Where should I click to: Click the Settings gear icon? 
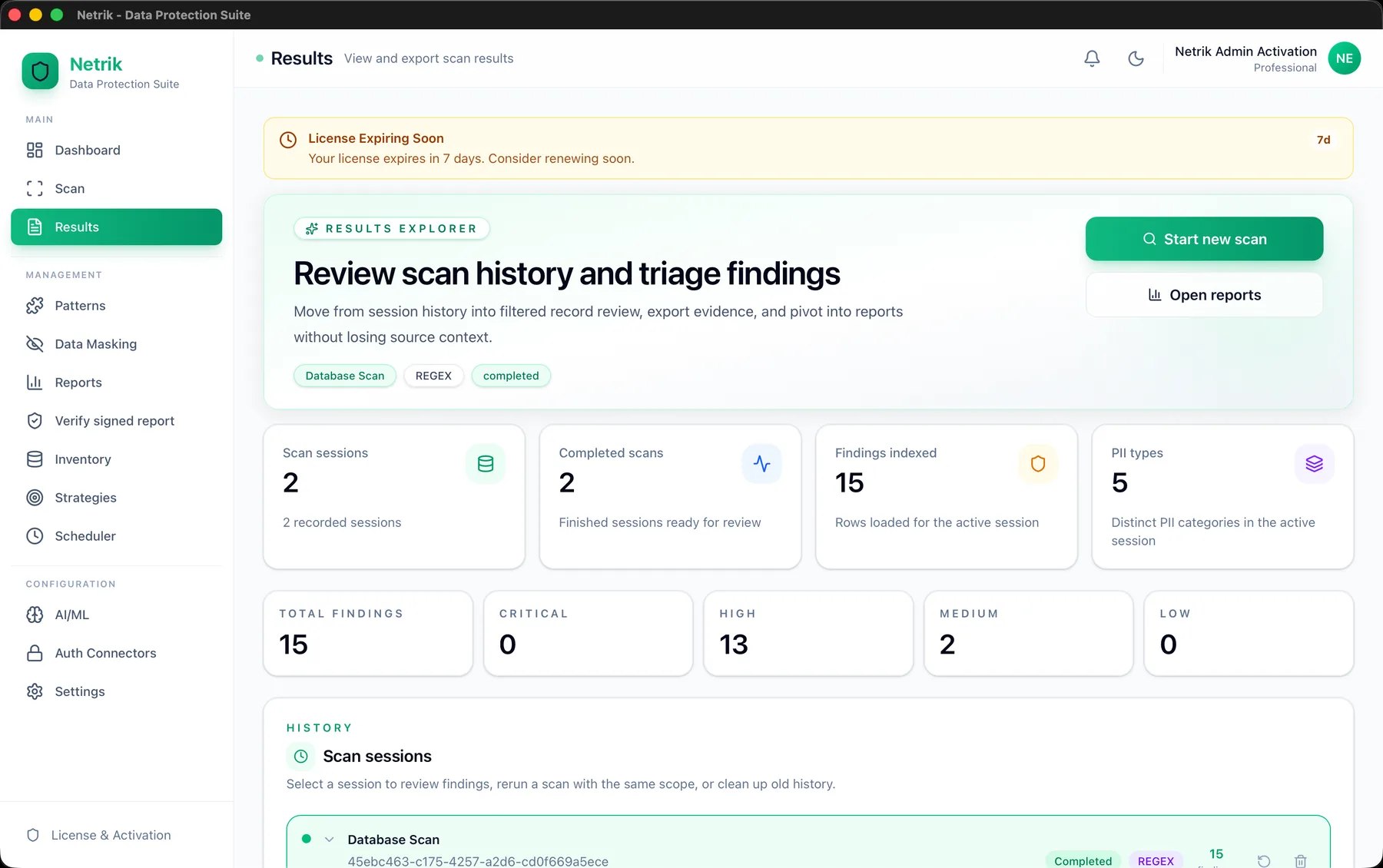35,691
